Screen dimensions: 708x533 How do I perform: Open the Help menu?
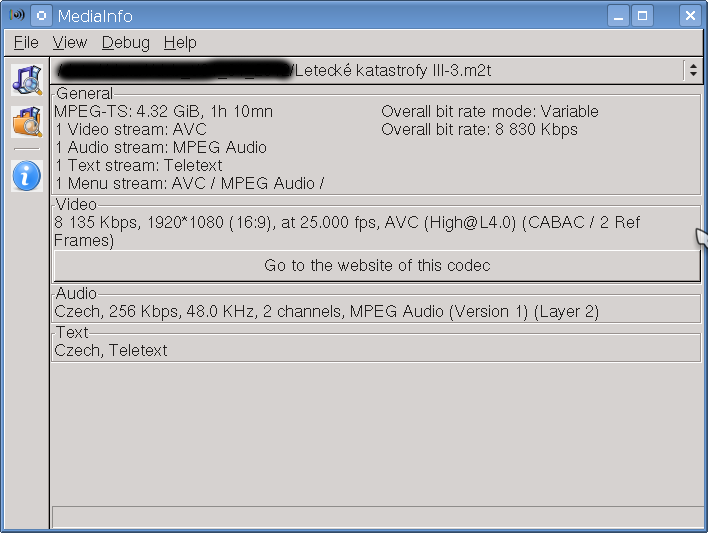point(180,42)
